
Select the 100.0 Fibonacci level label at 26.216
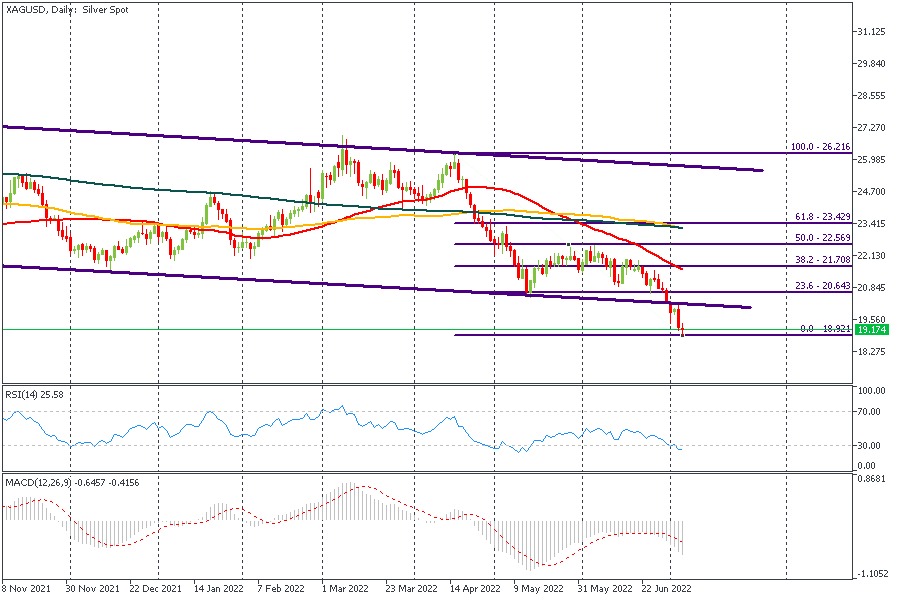(820, 147)
